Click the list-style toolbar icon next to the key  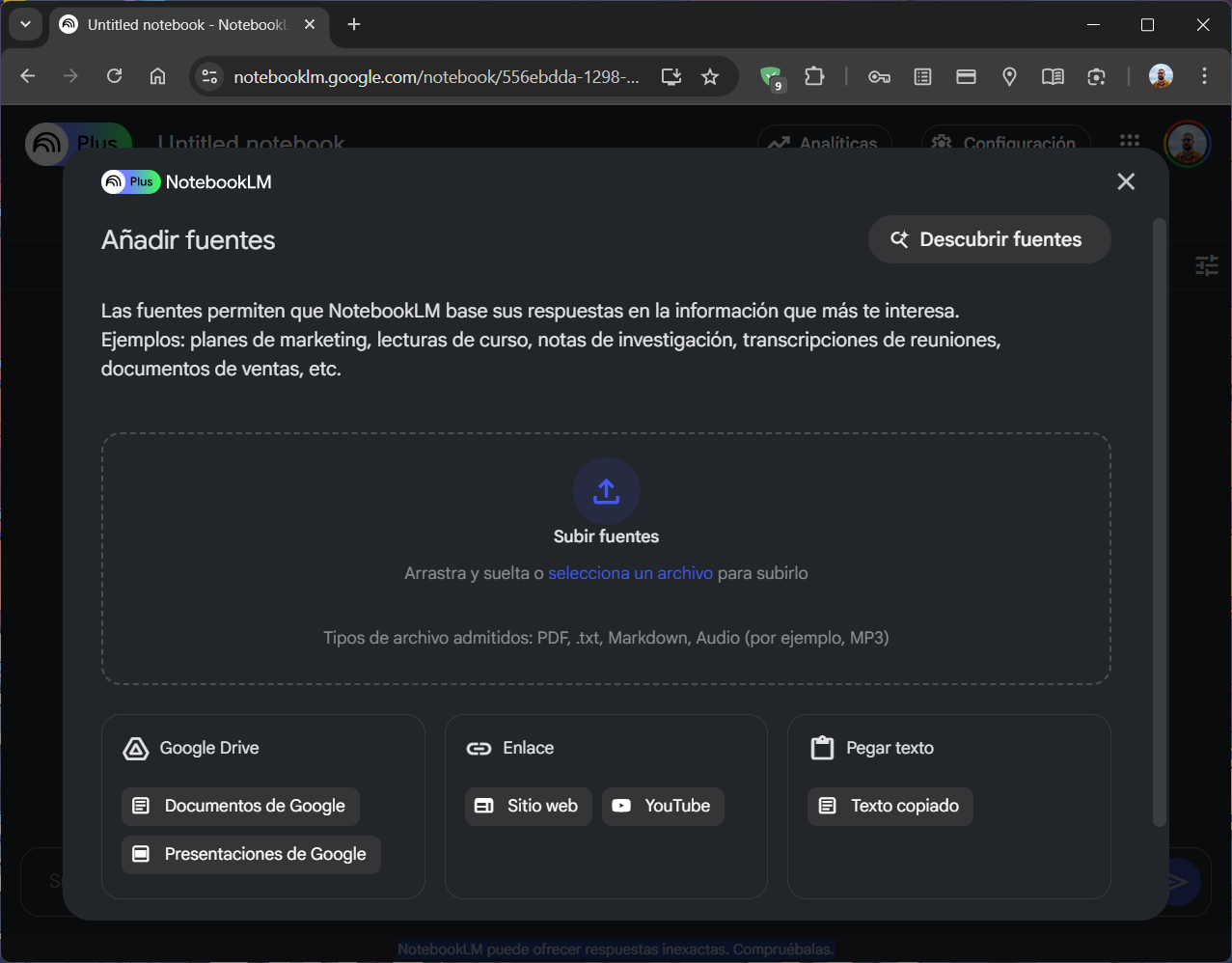coord(922,77)
